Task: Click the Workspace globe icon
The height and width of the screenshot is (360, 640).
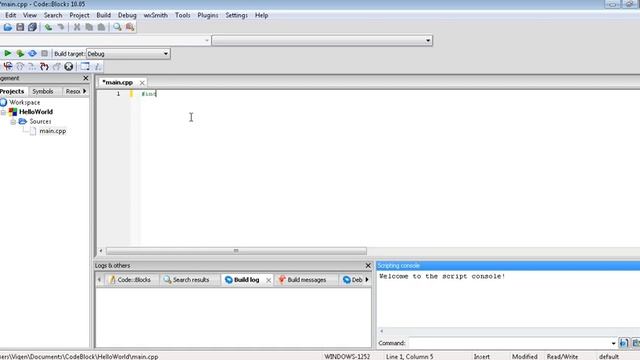Action: point(3,102)
